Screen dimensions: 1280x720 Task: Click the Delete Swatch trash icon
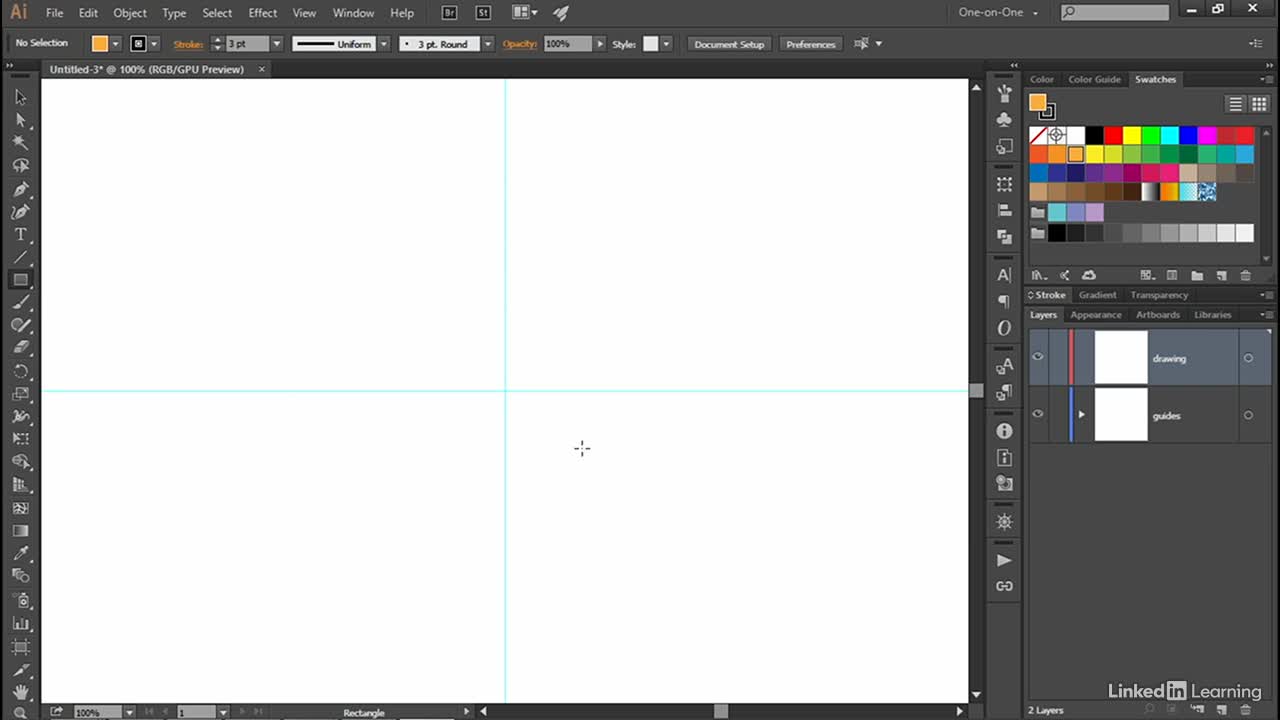(1245, 275)
